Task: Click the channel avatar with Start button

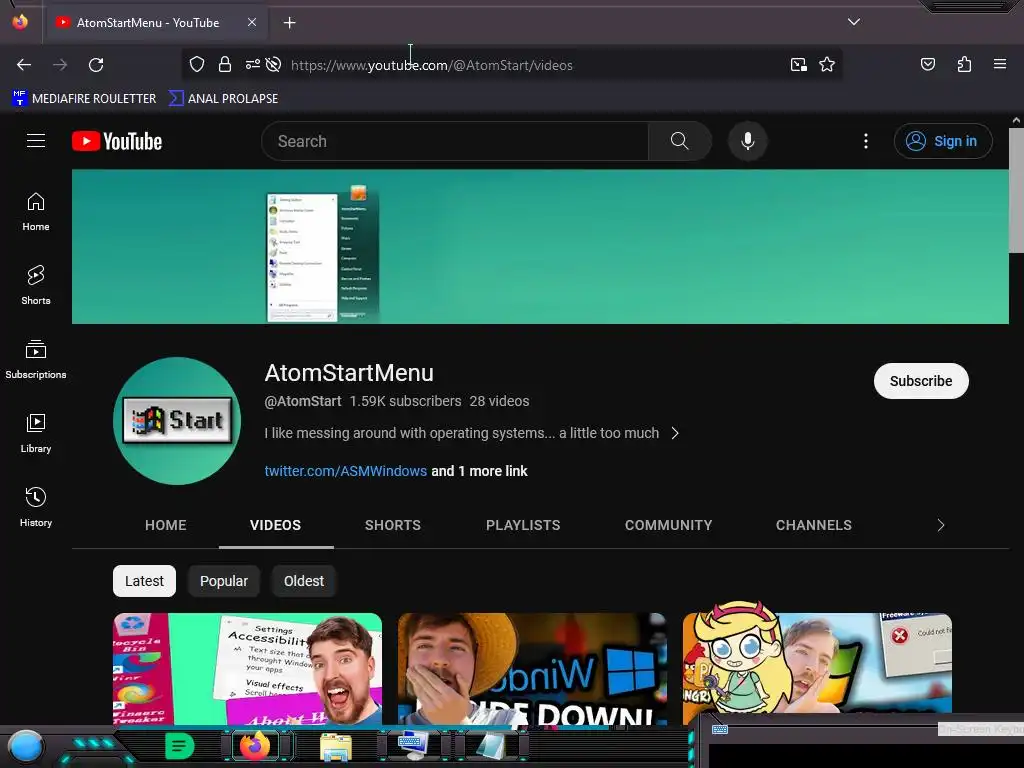Action: 177,421
